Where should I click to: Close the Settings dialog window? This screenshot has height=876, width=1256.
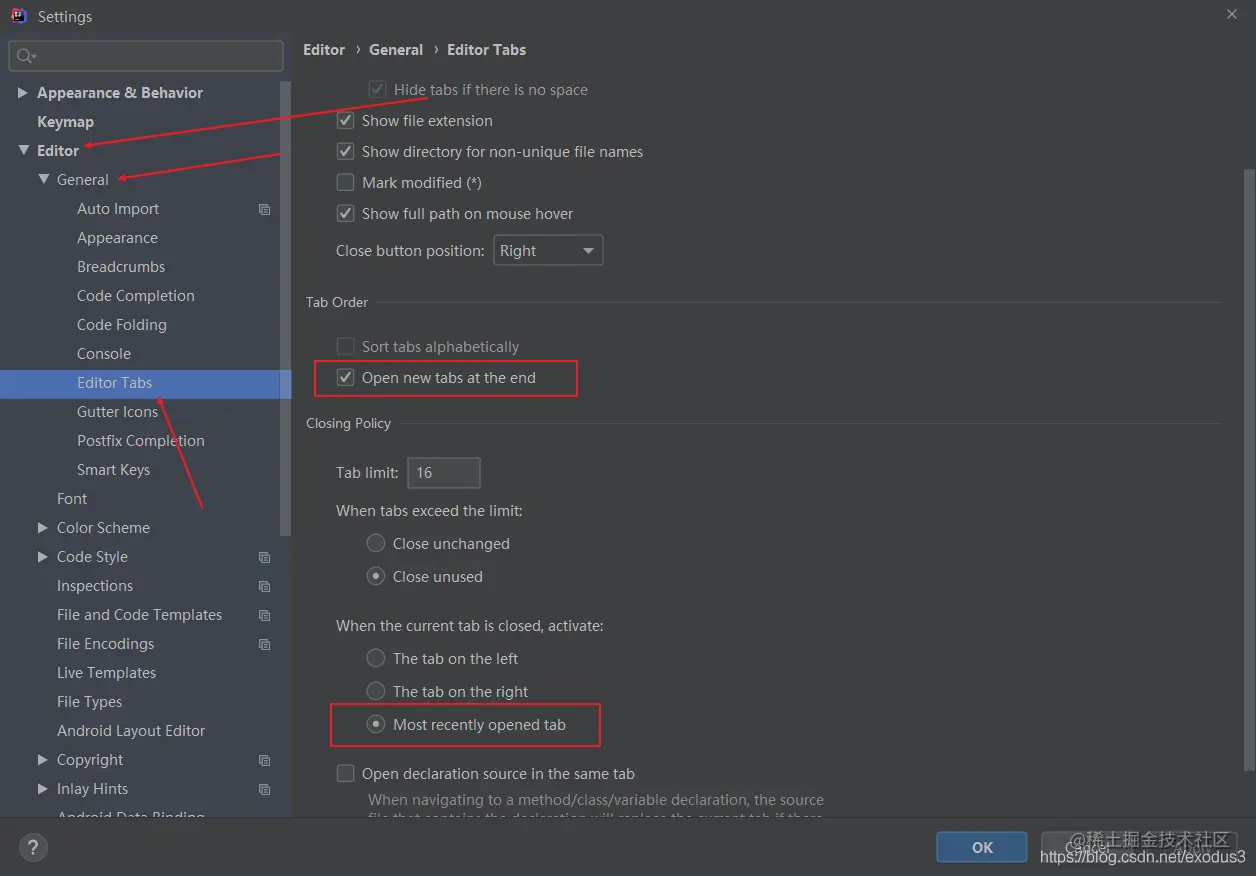click(1231, 15)
